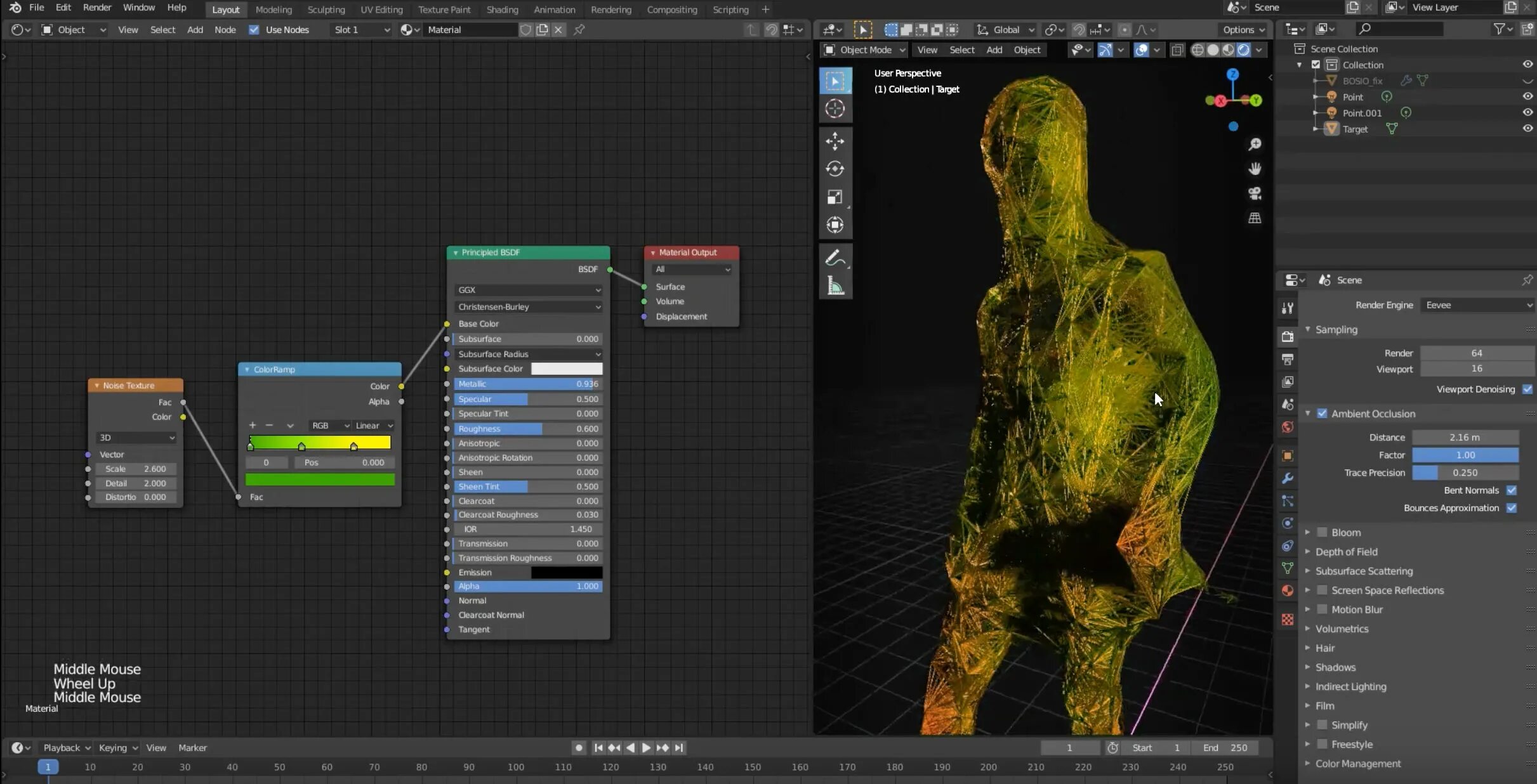Select the Rotate tool icon
The width and height of the screenshot is (1537, 784).
[x=834, y=169]
